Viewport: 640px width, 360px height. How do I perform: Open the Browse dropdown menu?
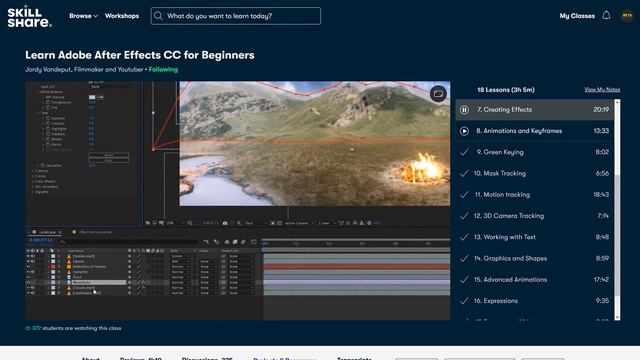(x=83, y=16)
